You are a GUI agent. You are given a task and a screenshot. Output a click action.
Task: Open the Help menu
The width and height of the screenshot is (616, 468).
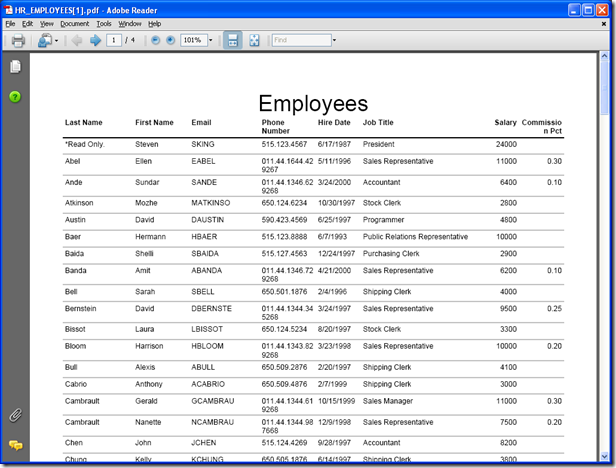(154, 24)
